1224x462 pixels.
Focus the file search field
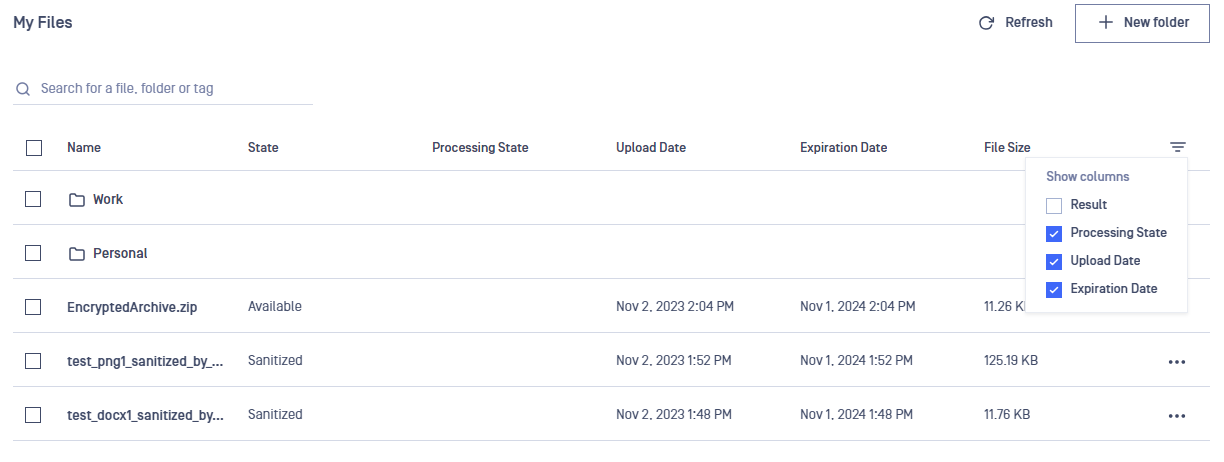[163, 89]
